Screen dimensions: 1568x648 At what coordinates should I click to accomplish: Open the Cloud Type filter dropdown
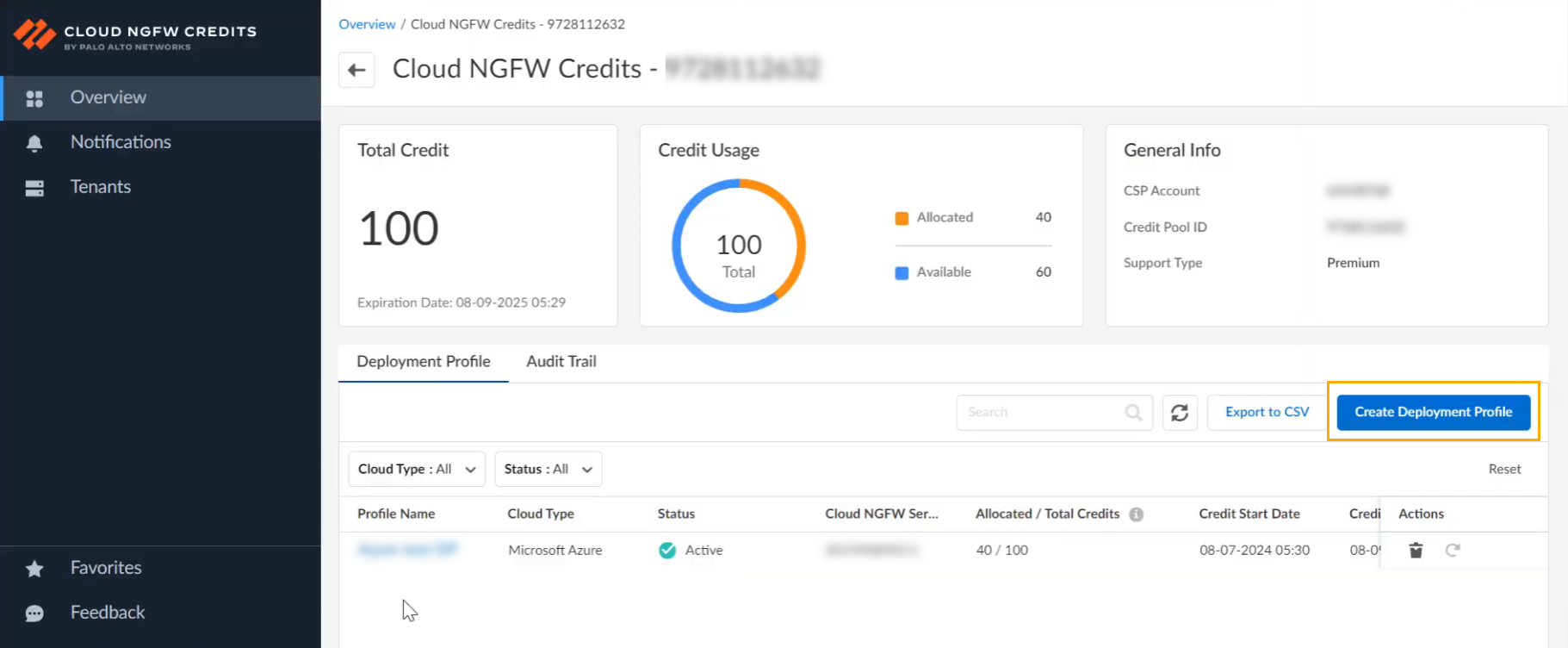[x=417, y=469]
